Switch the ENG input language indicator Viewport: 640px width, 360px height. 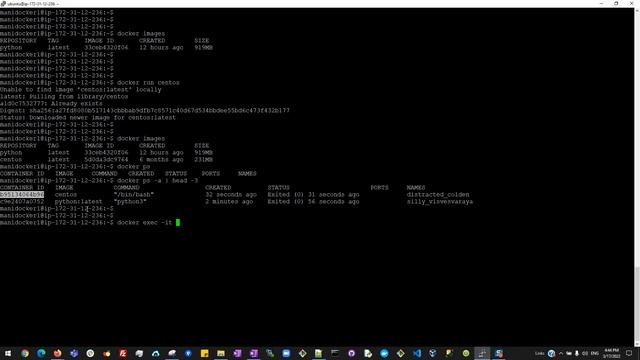click(595, 353)
